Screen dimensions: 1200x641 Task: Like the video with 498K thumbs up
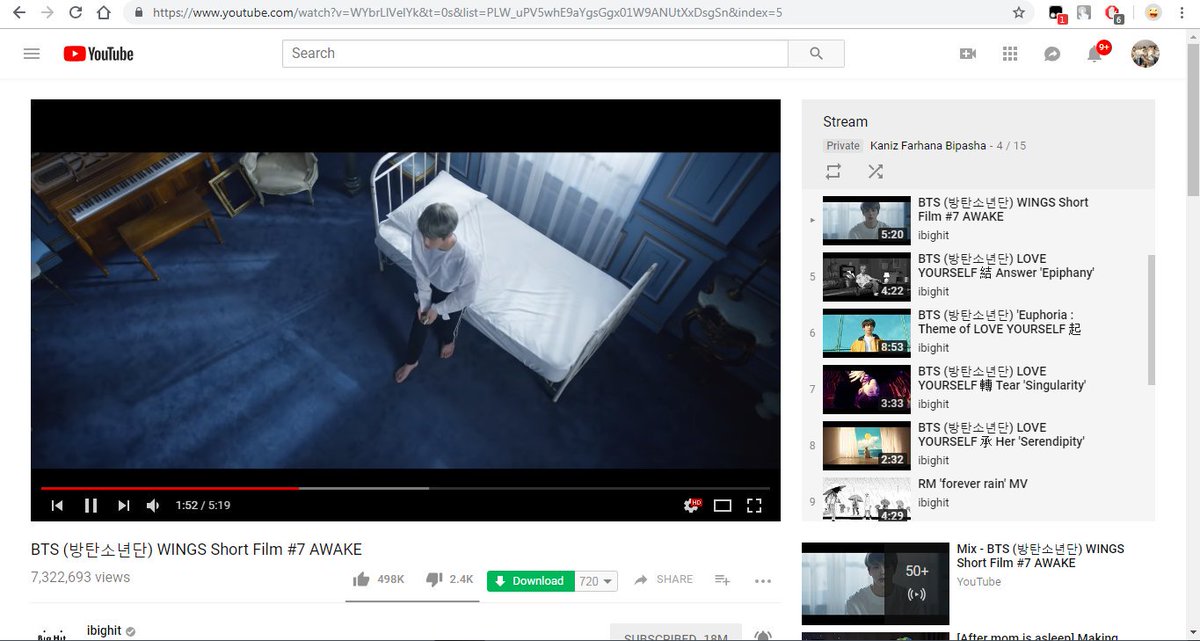378,580
